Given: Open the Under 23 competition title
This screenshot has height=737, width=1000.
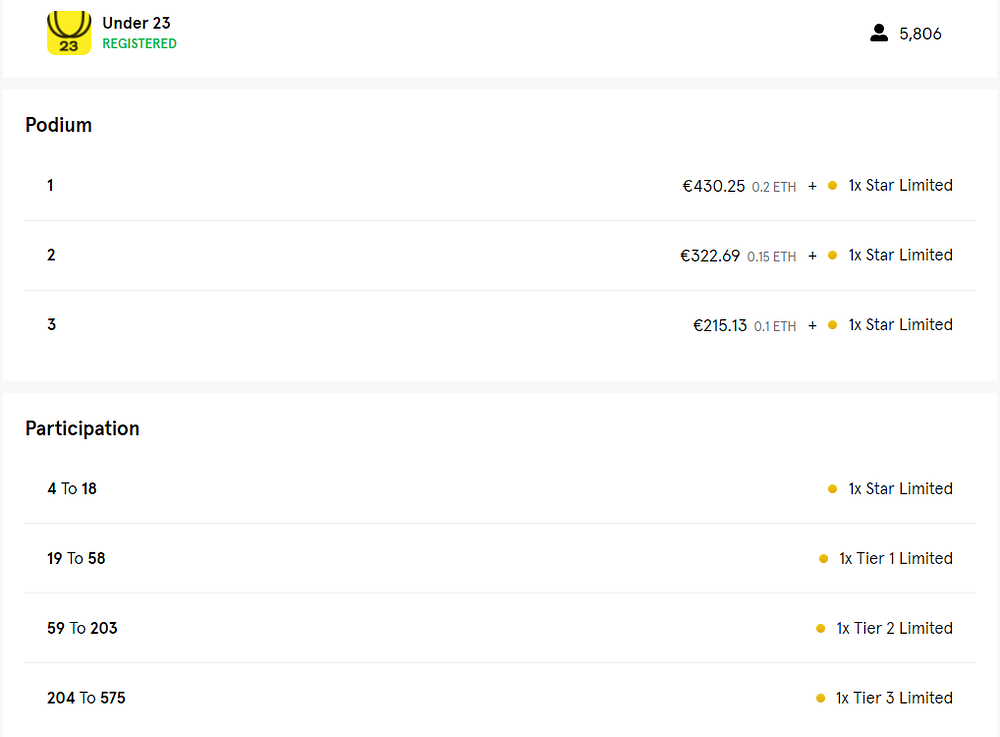Looking at the screenshot, I should (136, 23).
